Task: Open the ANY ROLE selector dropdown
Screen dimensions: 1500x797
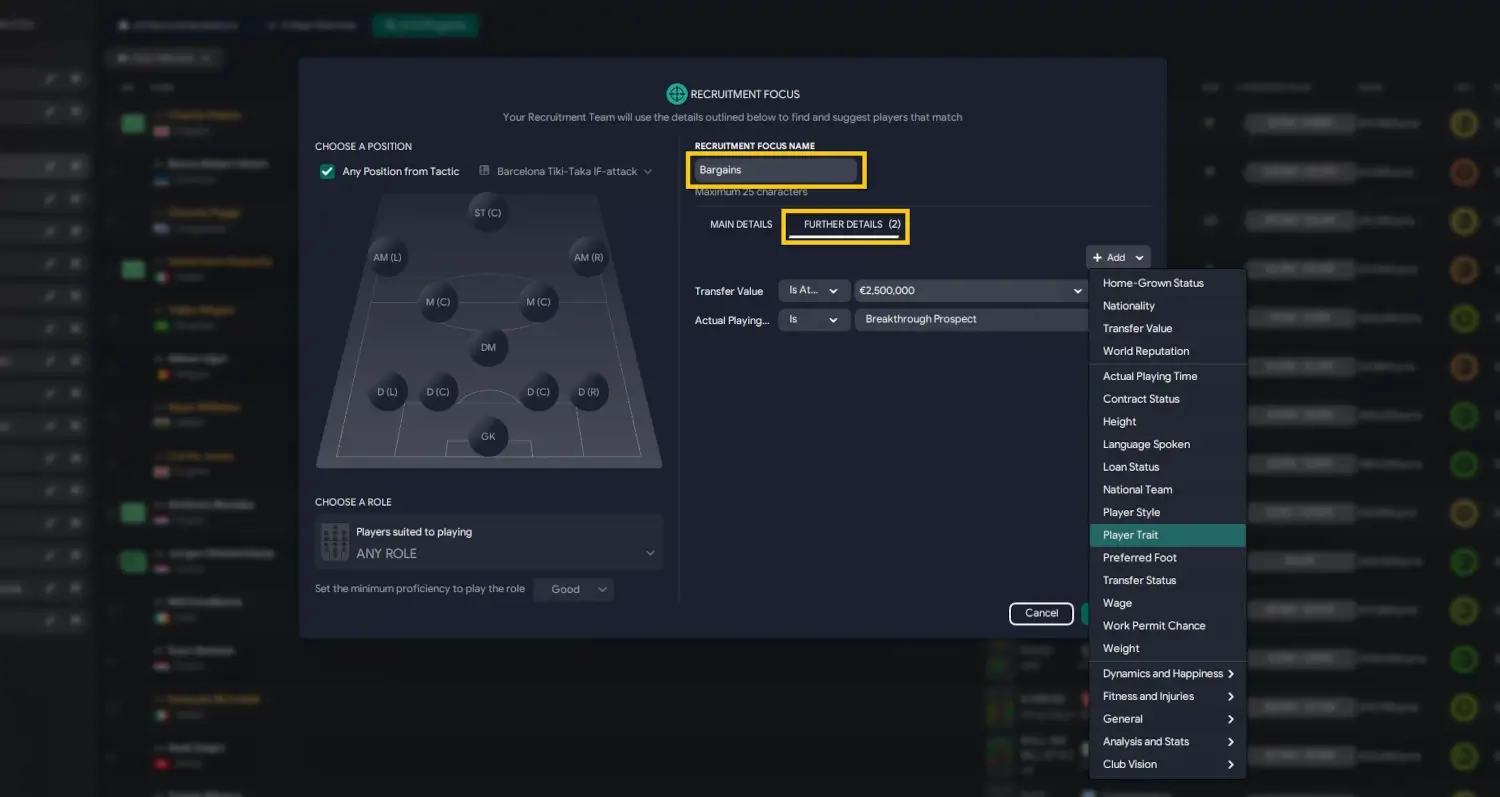Action: [x=489, y=543]
